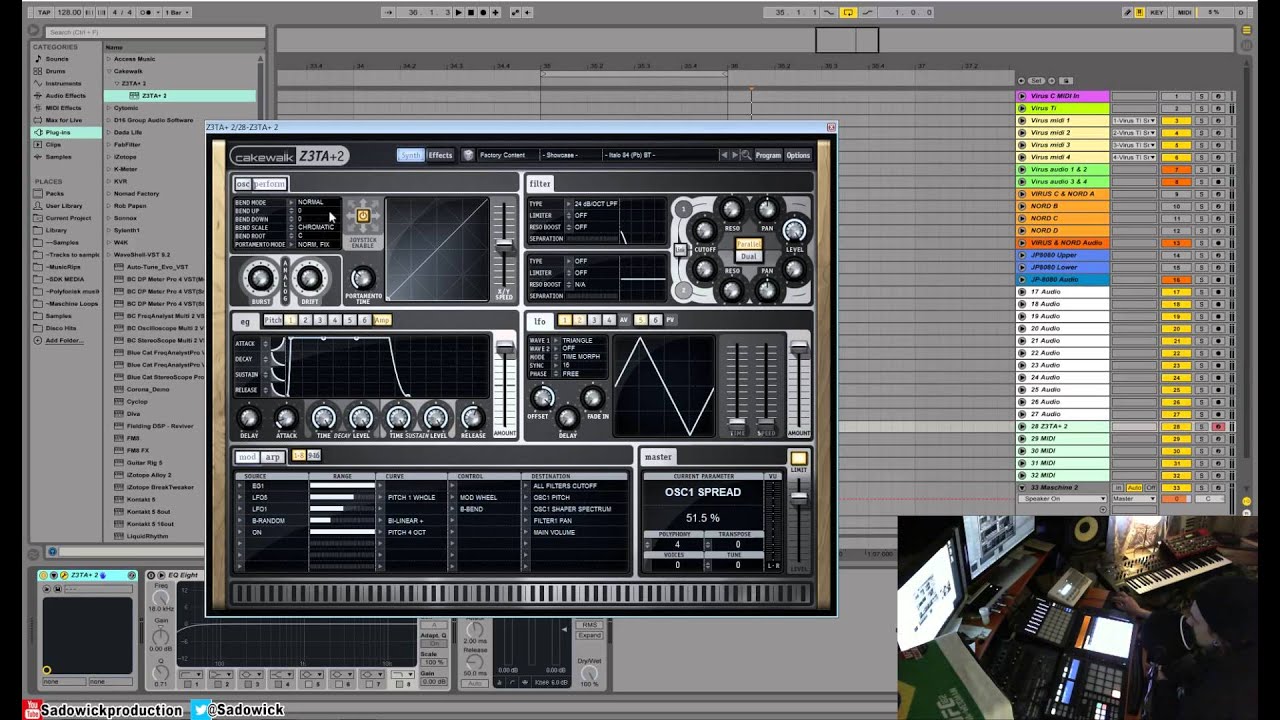Viewport: 1280px width, 720px height.
Task: Select the mod tab
Action: coord(246,456)
